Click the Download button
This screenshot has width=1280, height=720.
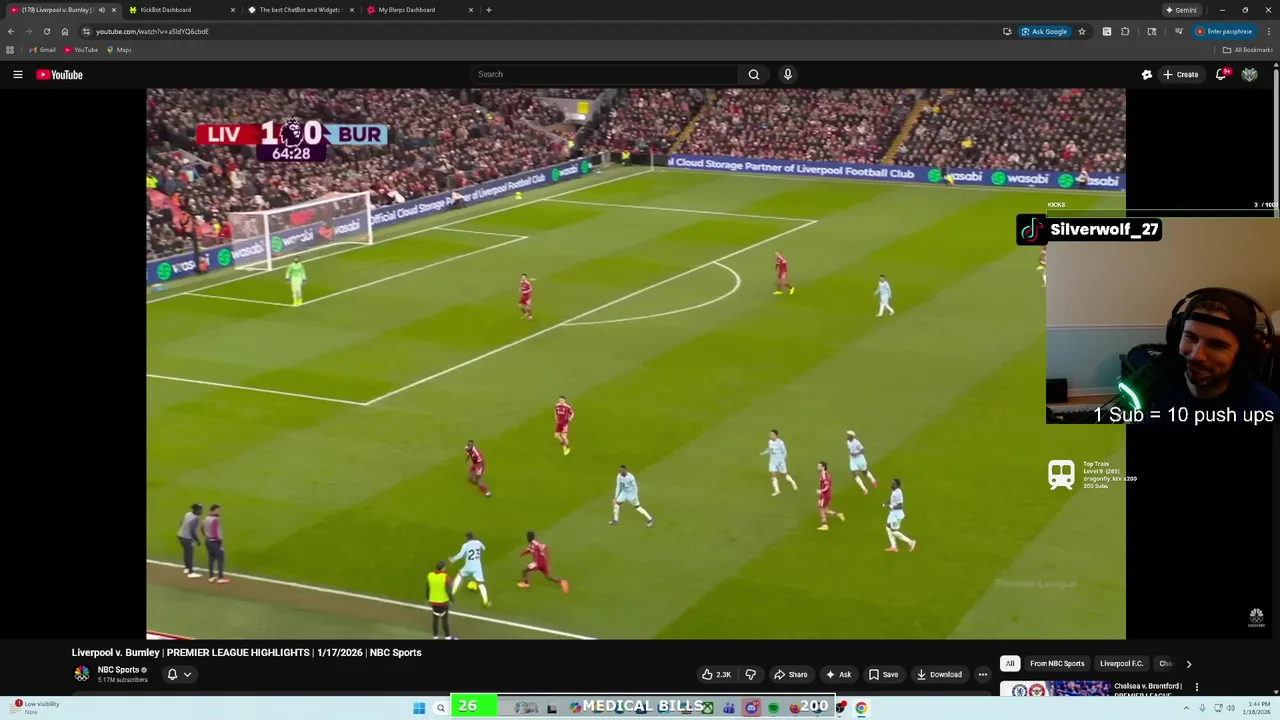click(939, 674)
